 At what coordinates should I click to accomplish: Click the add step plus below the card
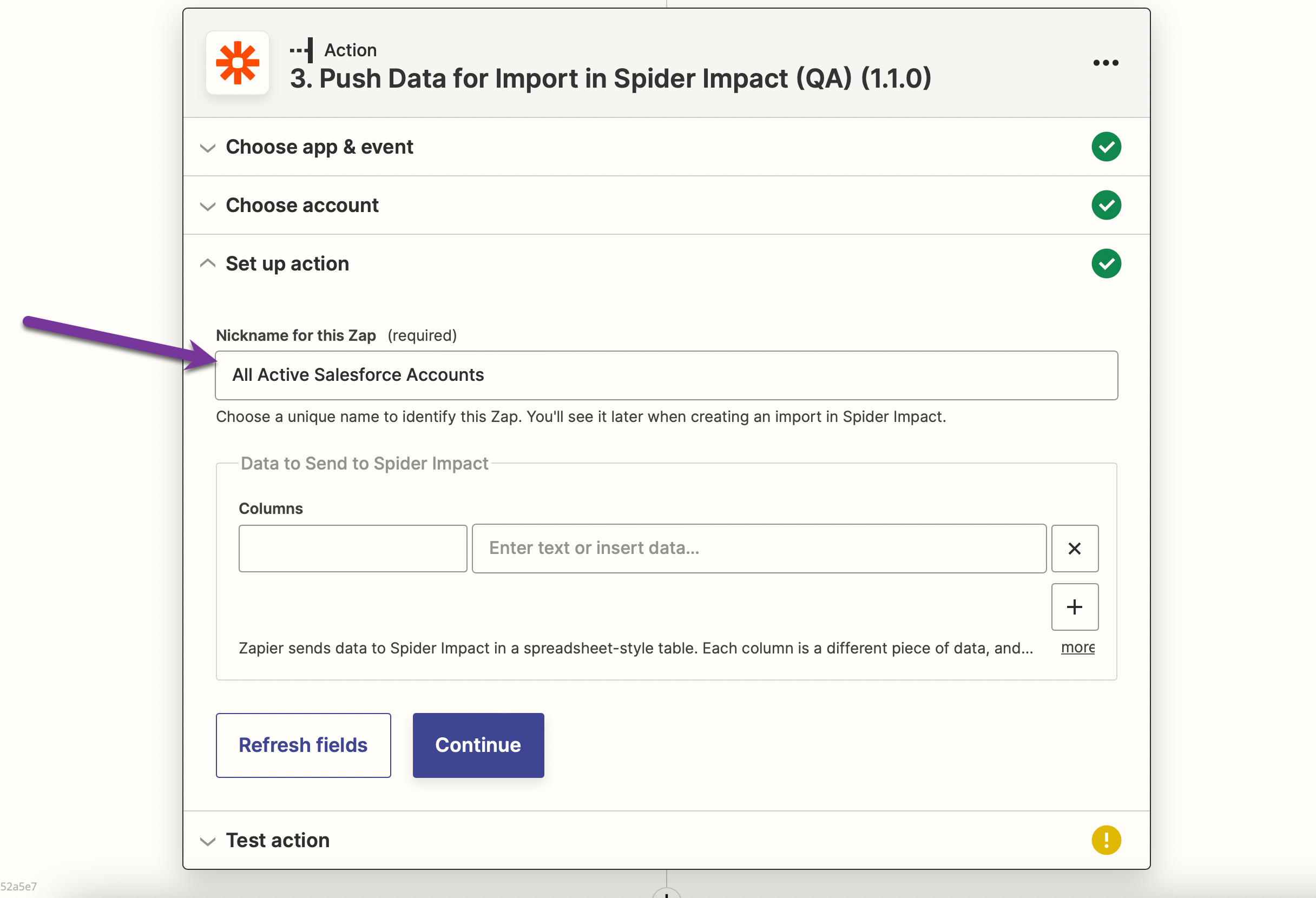(x=666, y=894)
